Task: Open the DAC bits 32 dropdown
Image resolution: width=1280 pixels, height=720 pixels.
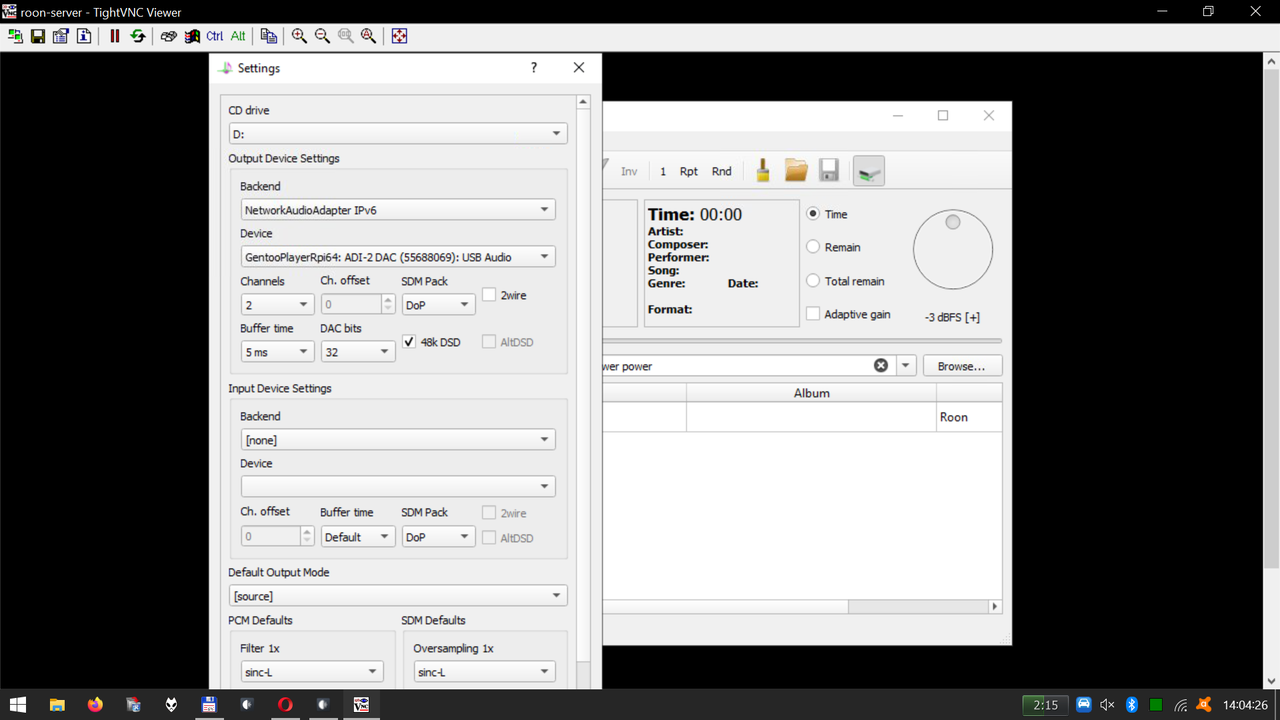Action: tap(358, 352)
